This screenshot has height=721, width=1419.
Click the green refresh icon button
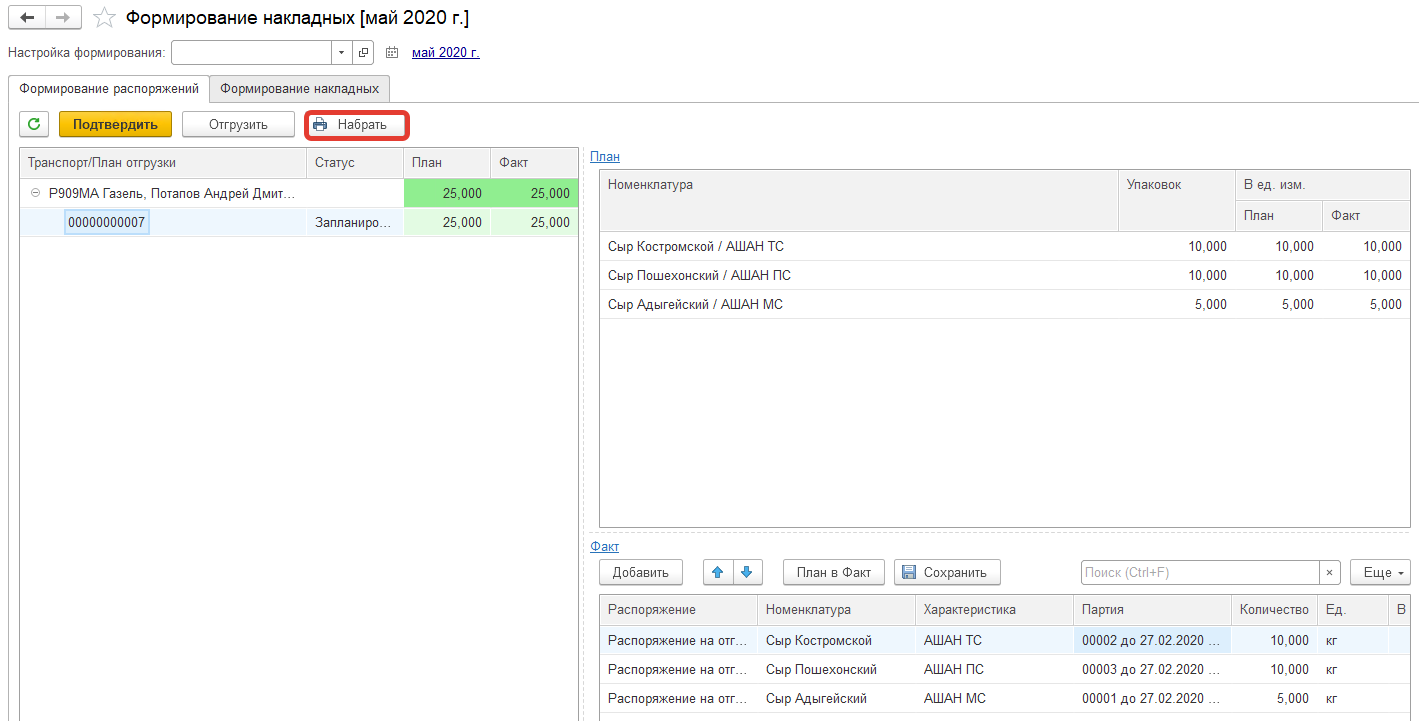tap(34, 125)
